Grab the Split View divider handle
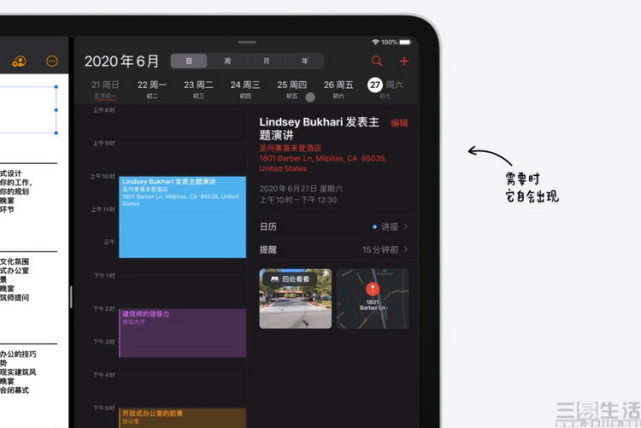The image size is (641, 428). tap(71, 297)
